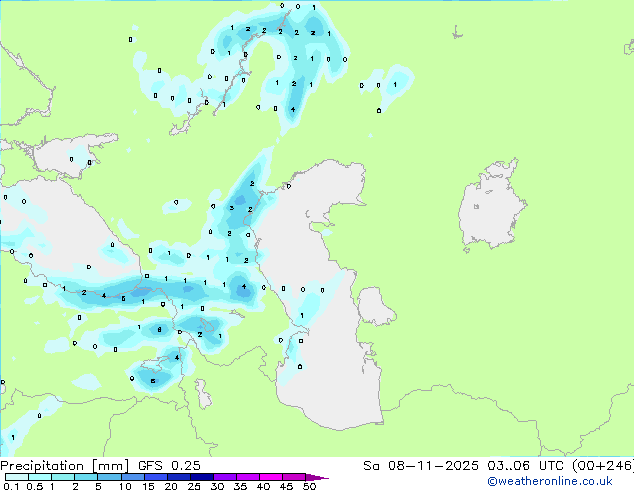Image resolution: width=634 pixels, height=490 pixels.
Task: Click the '35' legend scale label
Action: point(240,486)
